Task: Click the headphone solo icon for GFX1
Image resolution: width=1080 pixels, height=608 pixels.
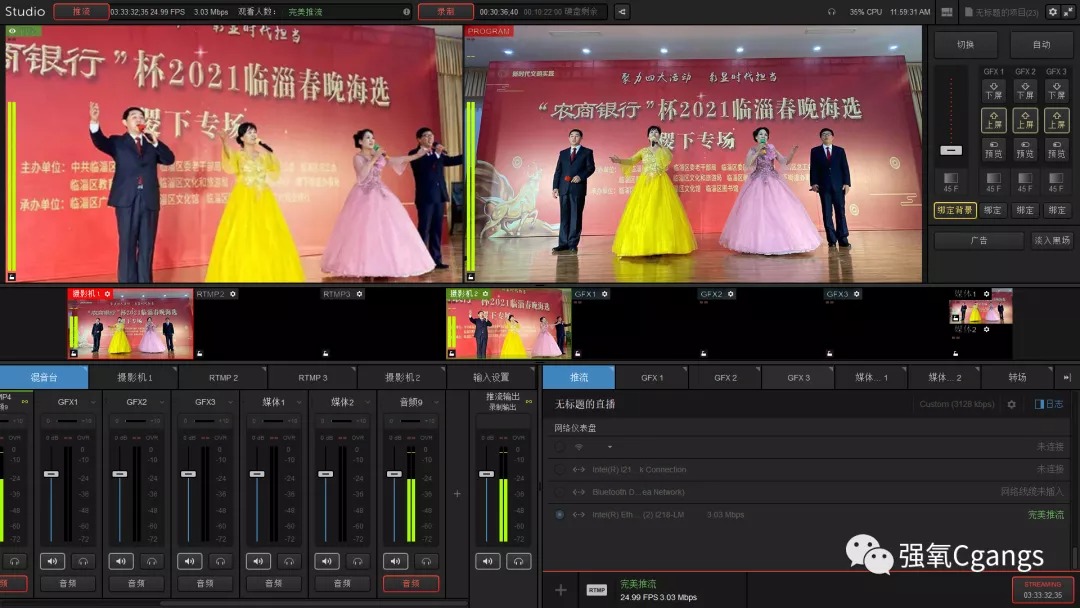Action: tap(83, 561)
